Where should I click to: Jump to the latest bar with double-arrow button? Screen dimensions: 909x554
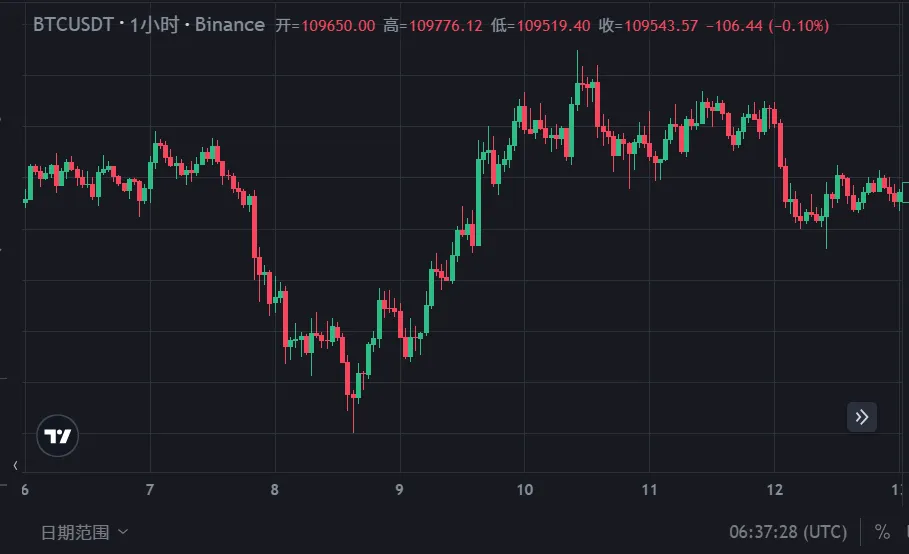tap(862, 416)
